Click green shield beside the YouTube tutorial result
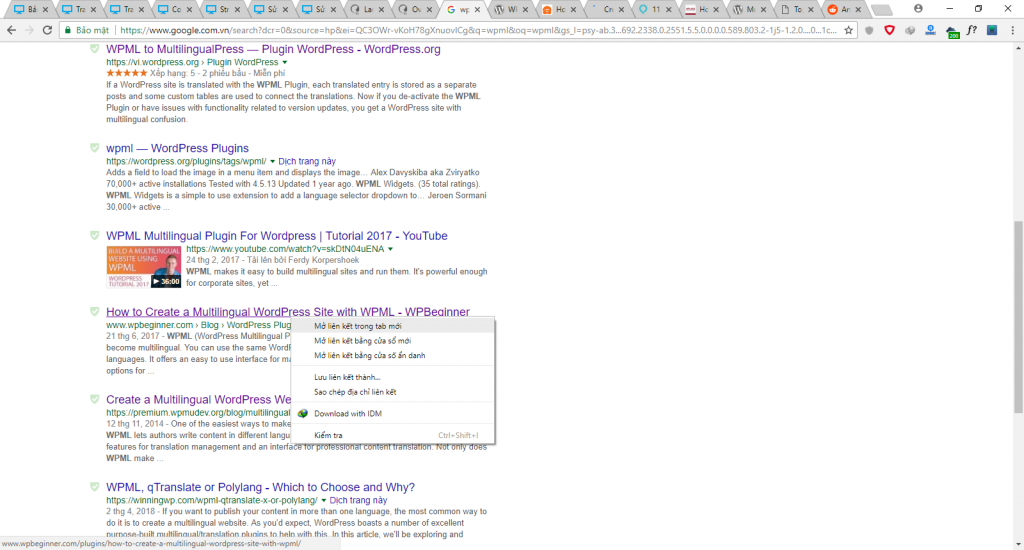The width and height of the screenshot is (1024, 550). (95, 235)
